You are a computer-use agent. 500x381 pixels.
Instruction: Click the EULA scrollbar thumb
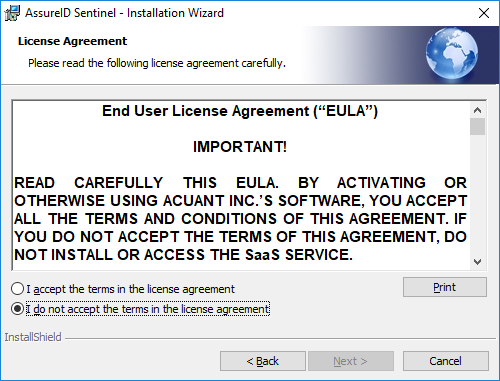point(477,127)
